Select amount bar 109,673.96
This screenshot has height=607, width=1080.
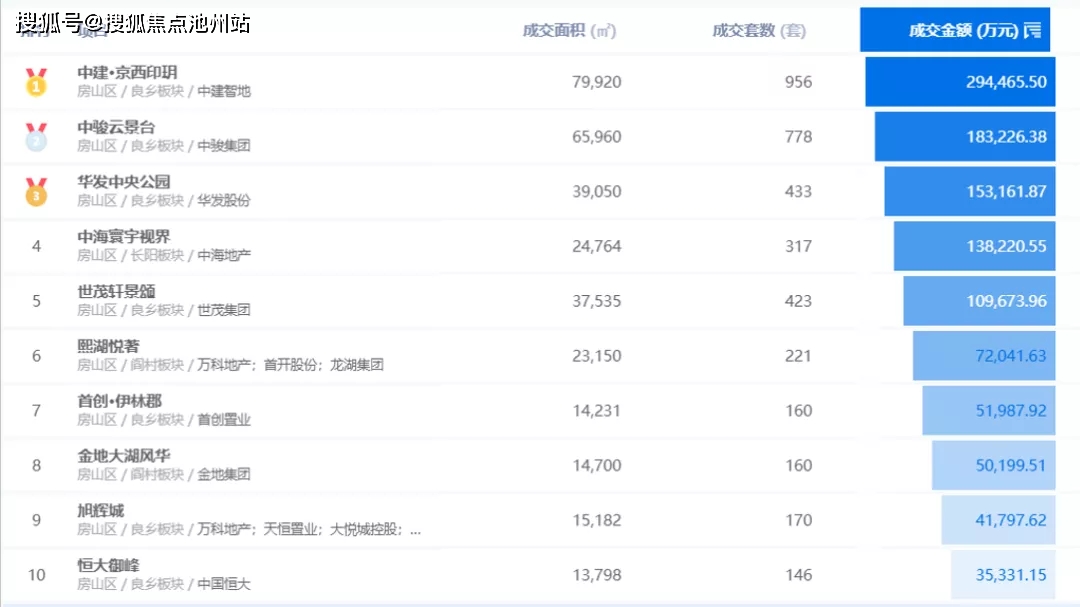pos(979,301)
